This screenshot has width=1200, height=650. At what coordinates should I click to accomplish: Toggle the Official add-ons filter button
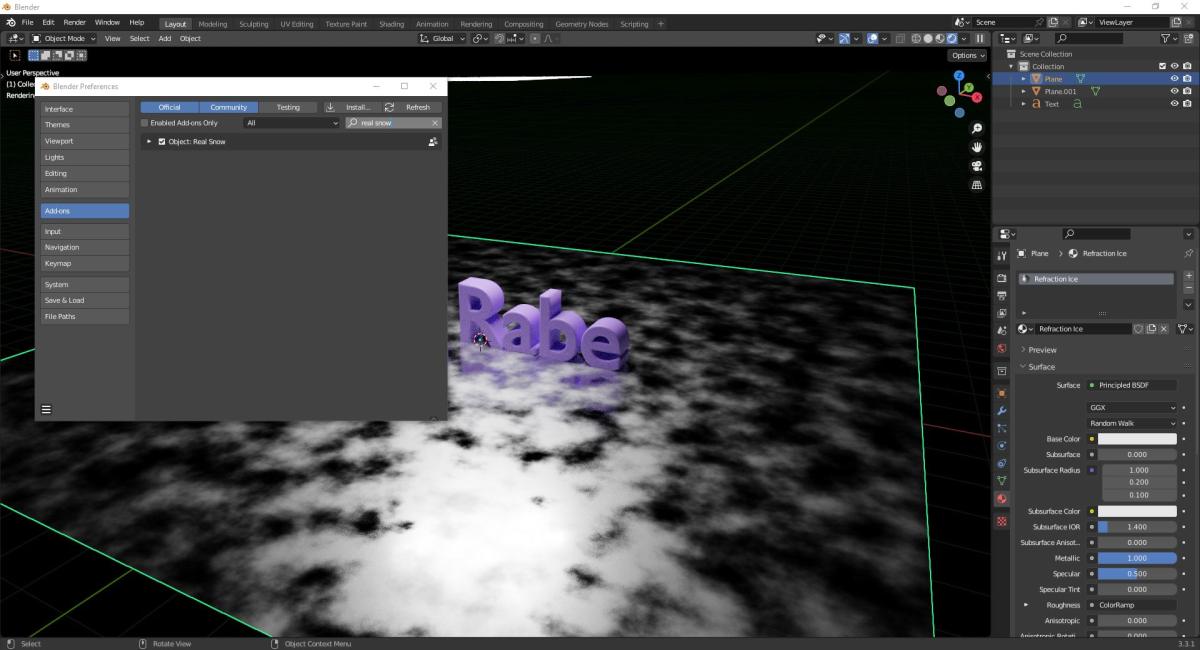click(x=169, y=107)
